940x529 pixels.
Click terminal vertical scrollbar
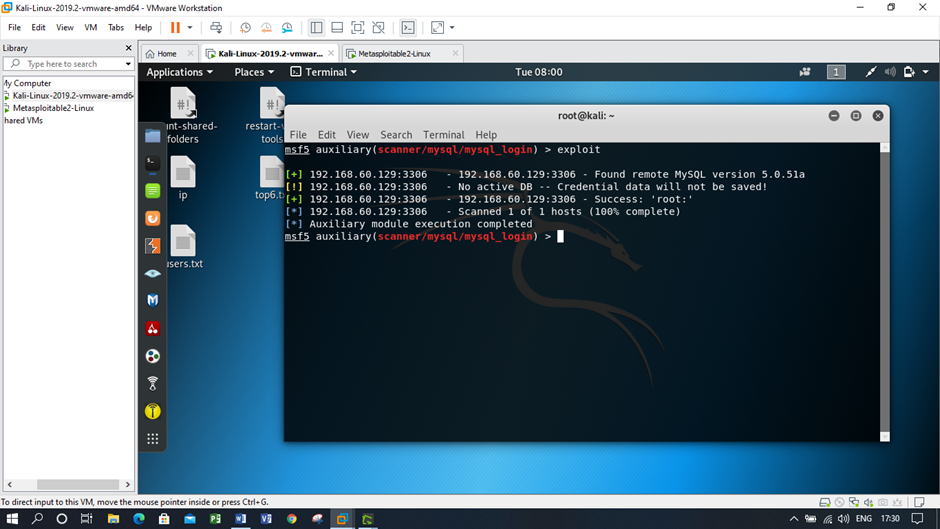coord(885,292)
